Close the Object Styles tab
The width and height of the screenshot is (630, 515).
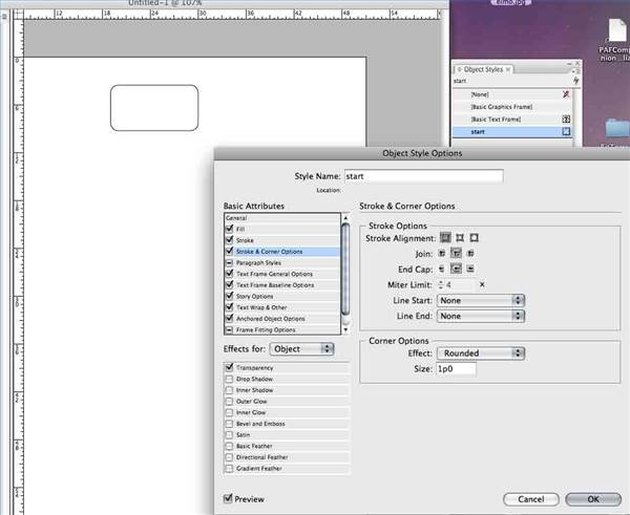(x=508, y=69)
